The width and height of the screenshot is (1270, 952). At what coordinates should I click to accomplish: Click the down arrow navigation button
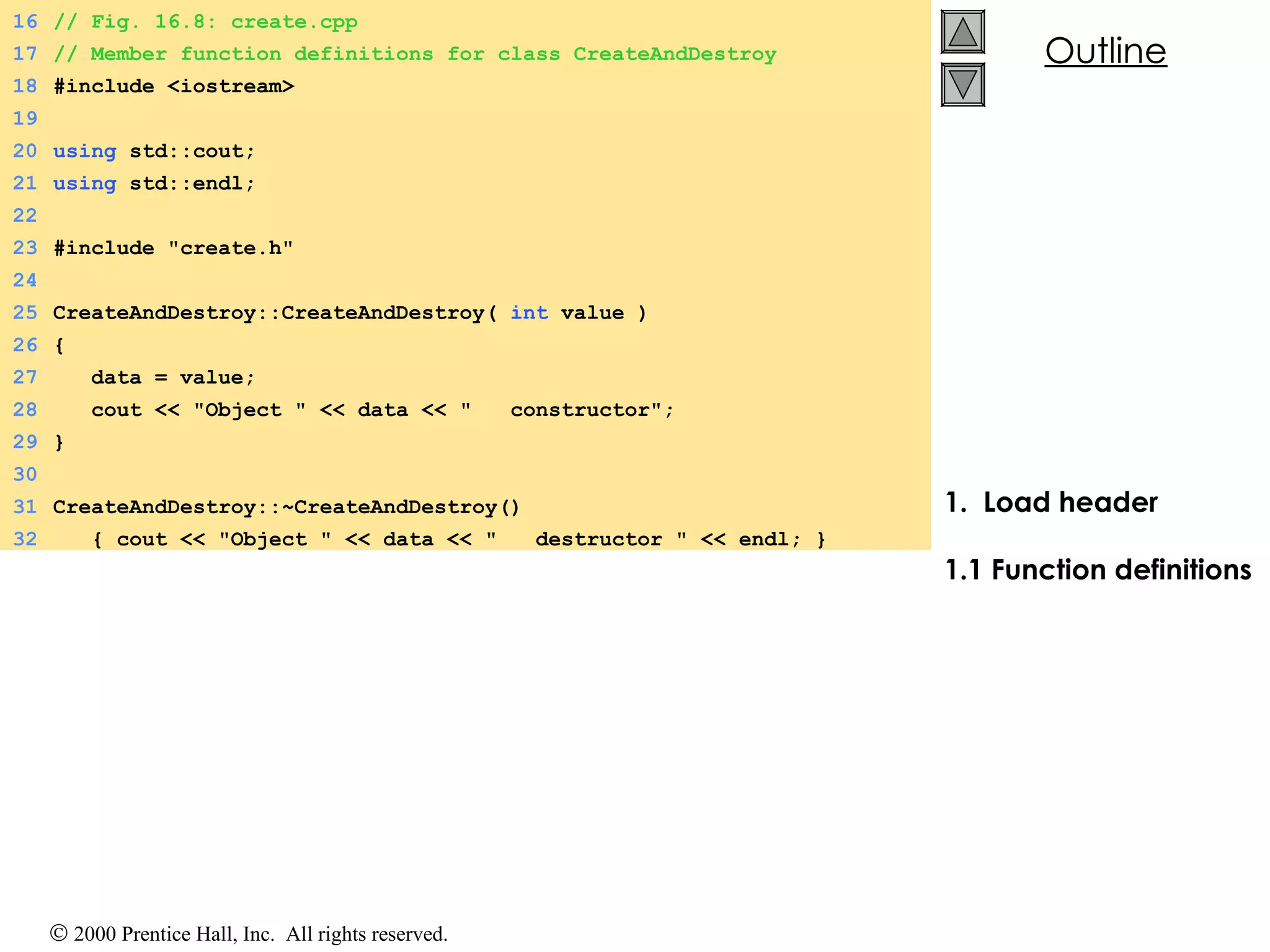(962, 84)
